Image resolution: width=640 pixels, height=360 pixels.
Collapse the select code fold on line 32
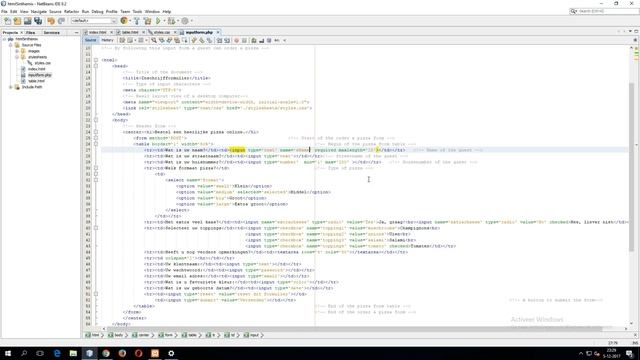coord(96,180)
